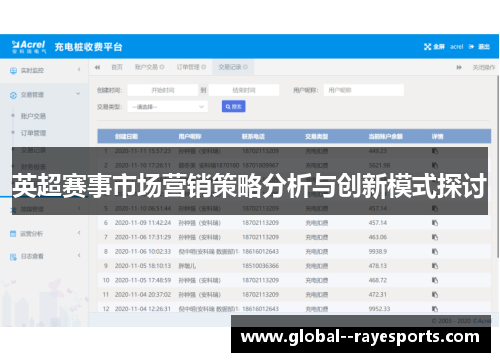Click the 联系电话 column header
Screen dimensions: 500x362
(253, 137)
